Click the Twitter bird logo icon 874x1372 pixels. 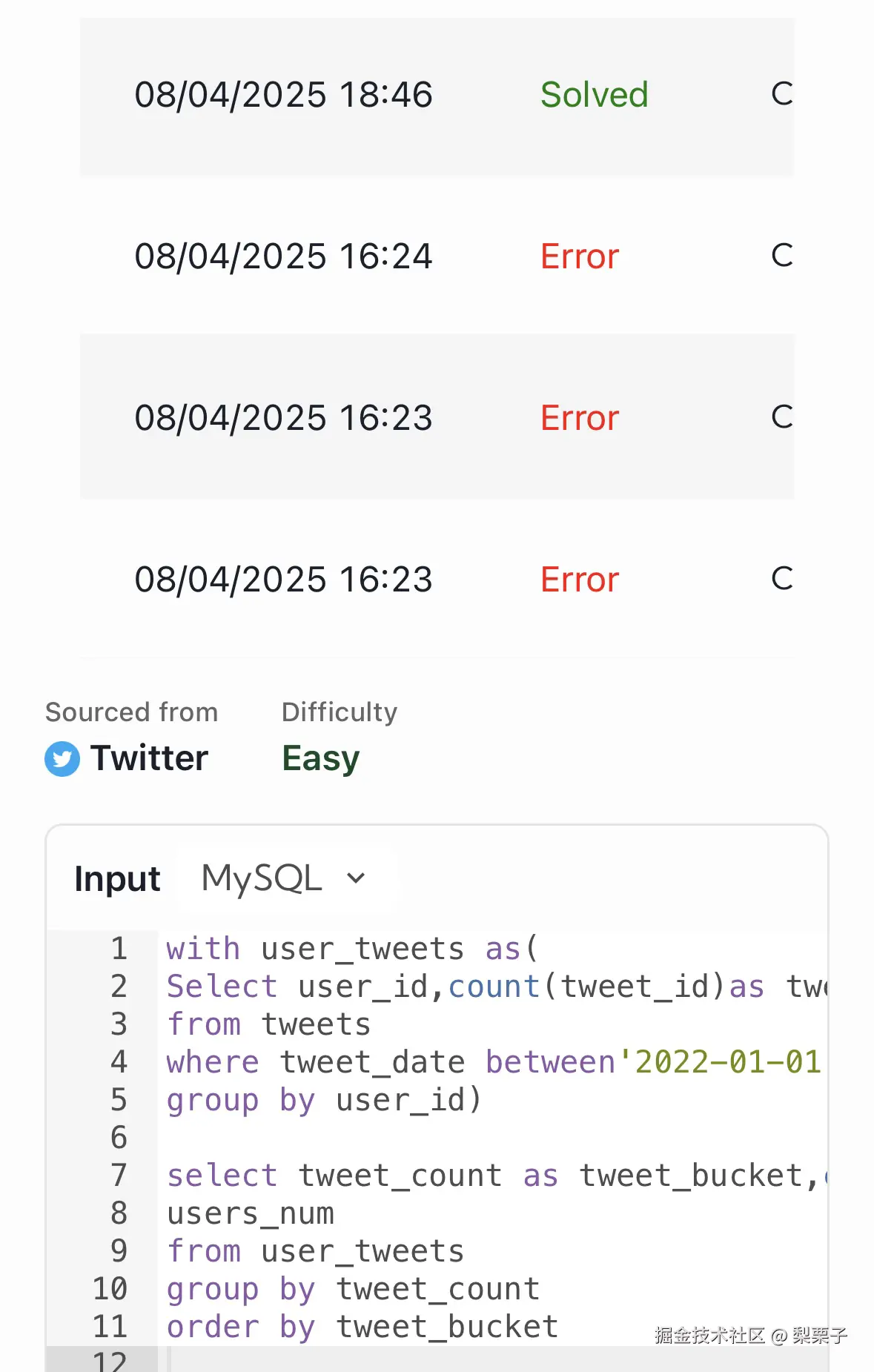[x=62, y=759]
